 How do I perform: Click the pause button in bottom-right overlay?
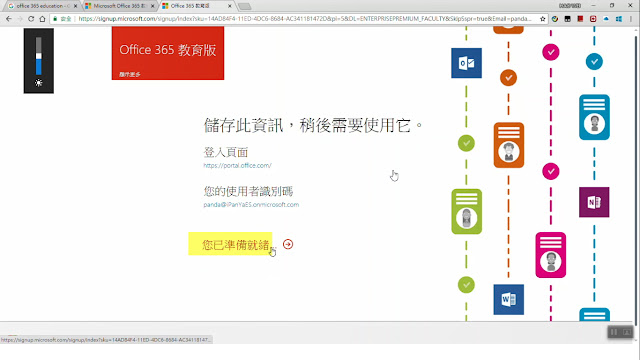(x=614, y=332)
